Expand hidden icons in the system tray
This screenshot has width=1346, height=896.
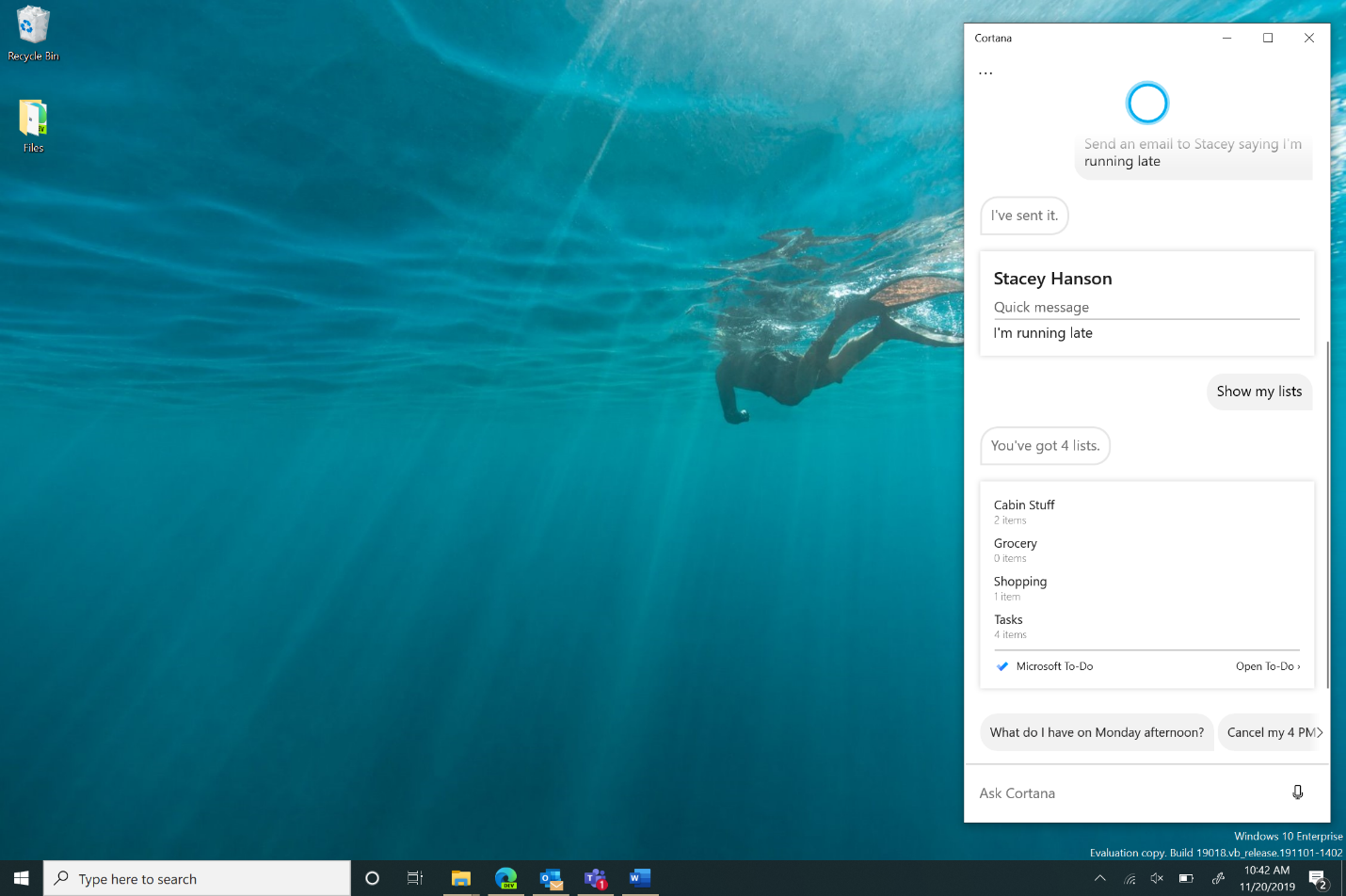[x=1099, y=878]
